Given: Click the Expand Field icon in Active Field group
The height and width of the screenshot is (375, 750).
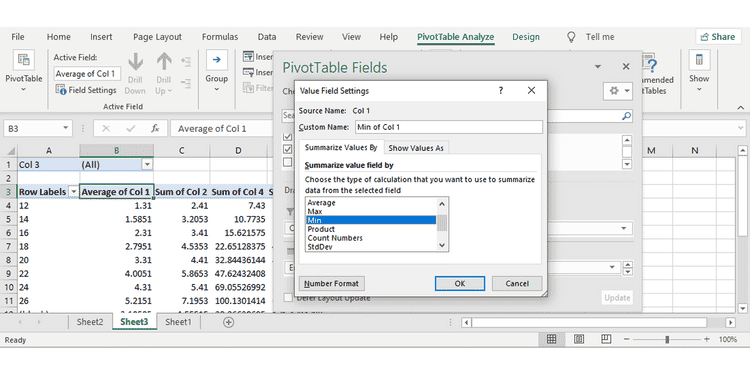Looking at the screenshot, I should point(186,61).
